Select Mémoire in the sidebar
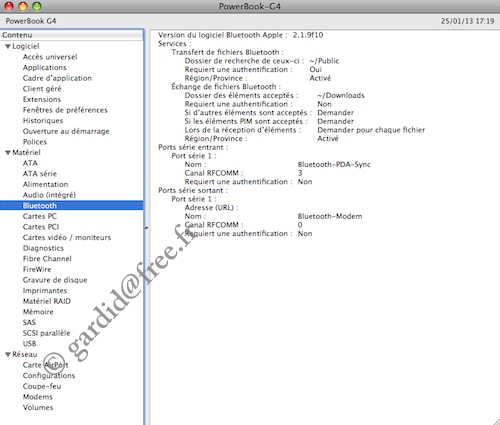Image resolution: width=500 pixels, height=425 pixels. coord(38,312)
